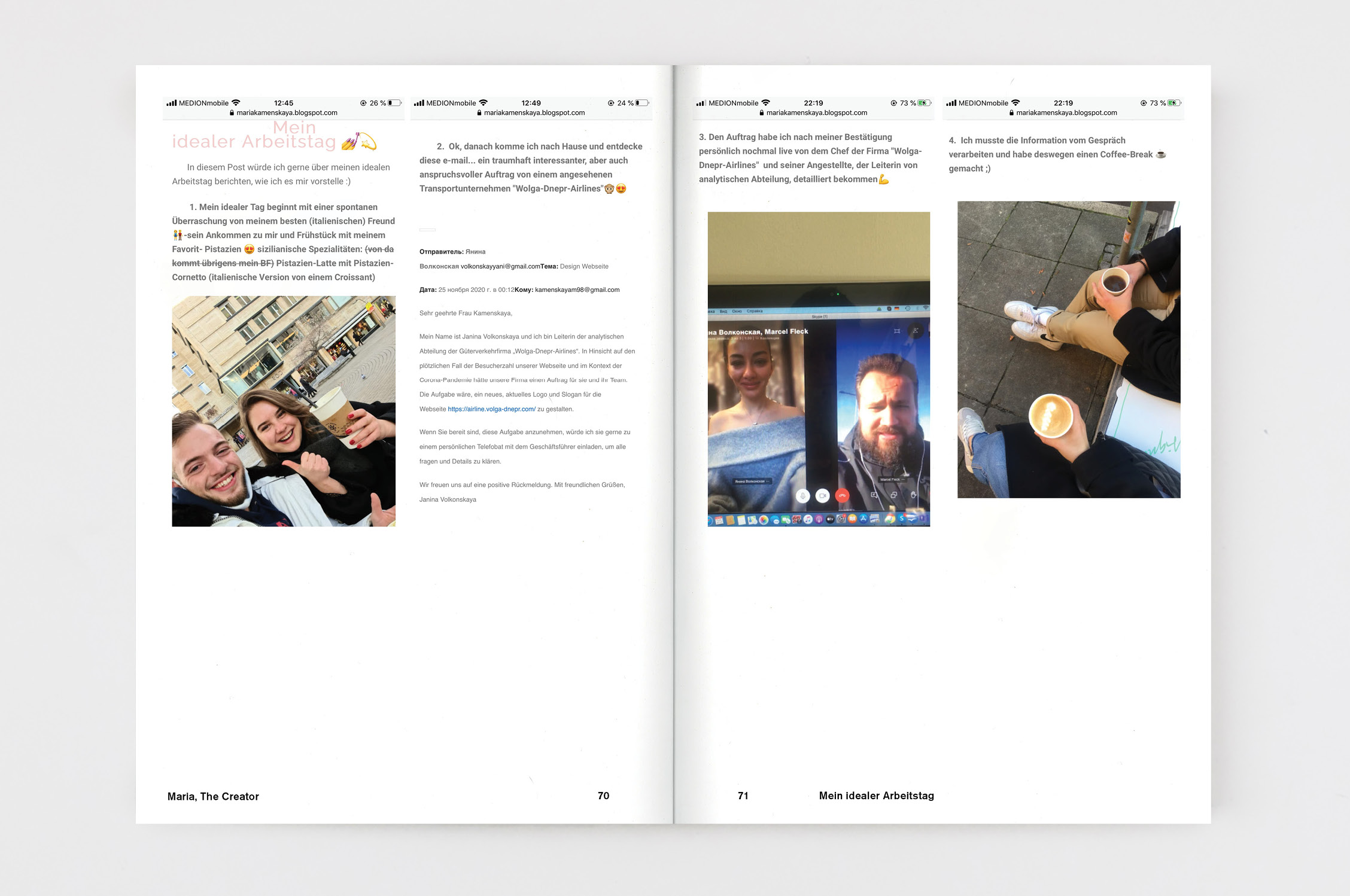Click Calendar icon in the Mac dock

(719, 520)
